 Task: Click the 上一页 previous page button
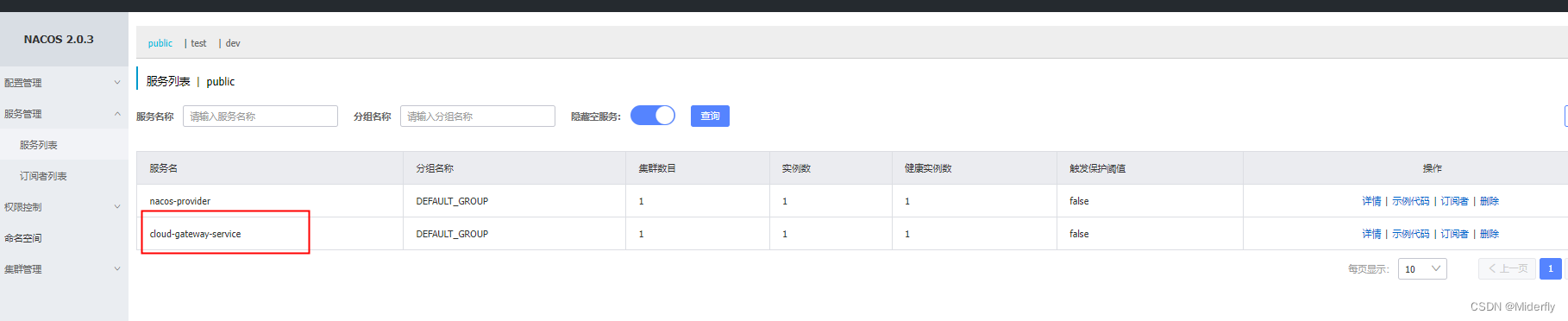point(1508,269)
